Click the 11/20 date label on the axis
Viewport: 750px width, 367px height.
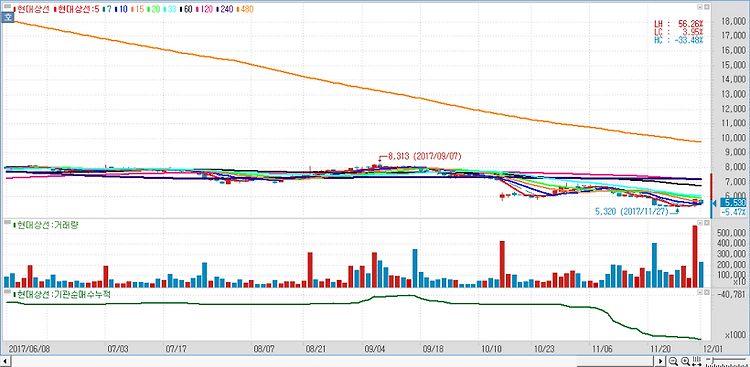tap(660, 349)
